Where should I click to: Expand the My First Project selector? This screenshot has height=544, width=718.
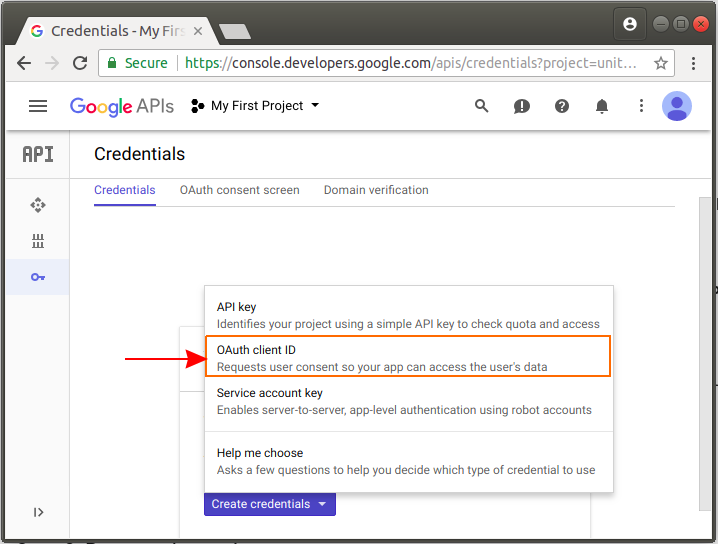point(256,106)
